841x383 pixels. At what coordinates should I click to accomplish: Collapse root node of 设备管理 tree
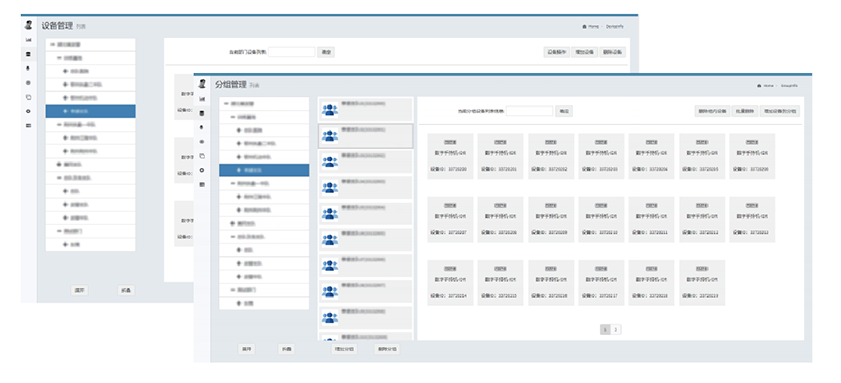point(53,45)
